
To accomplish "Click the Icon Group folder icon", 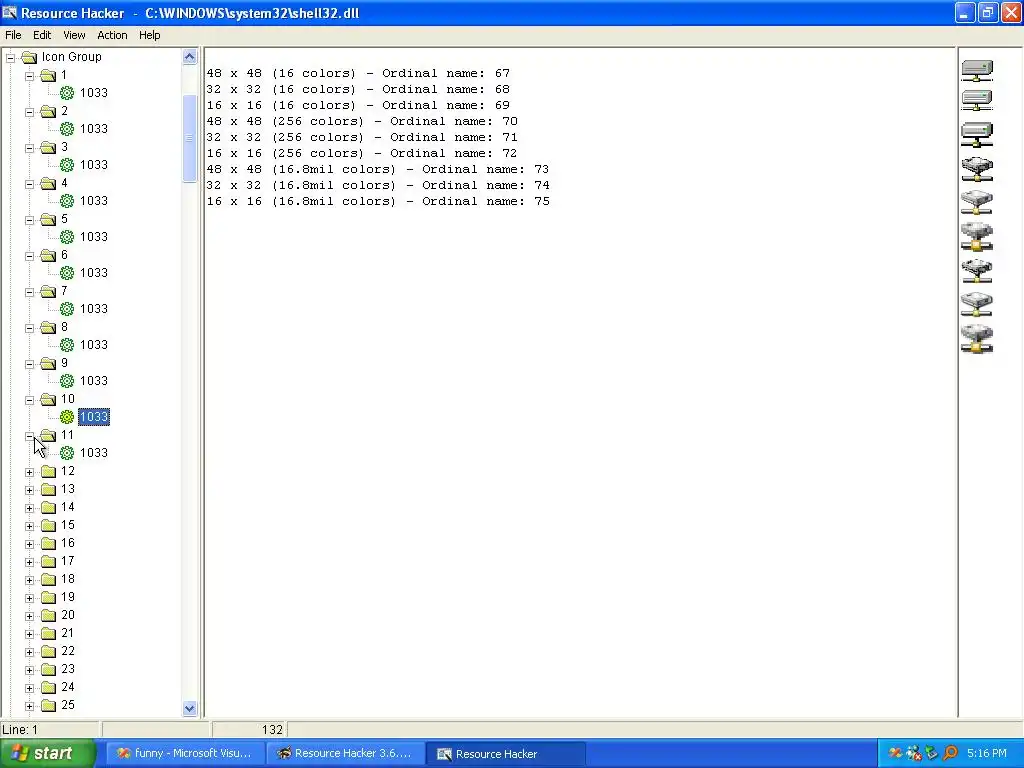I will [x=29, y=57].
